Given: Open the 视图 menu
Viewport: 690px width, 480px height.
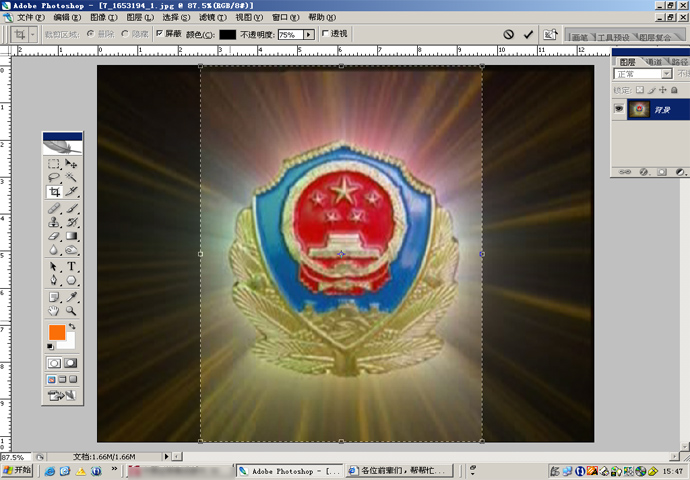Looking at the screenshot, I should pyautogui.click(x=249, y=18).
